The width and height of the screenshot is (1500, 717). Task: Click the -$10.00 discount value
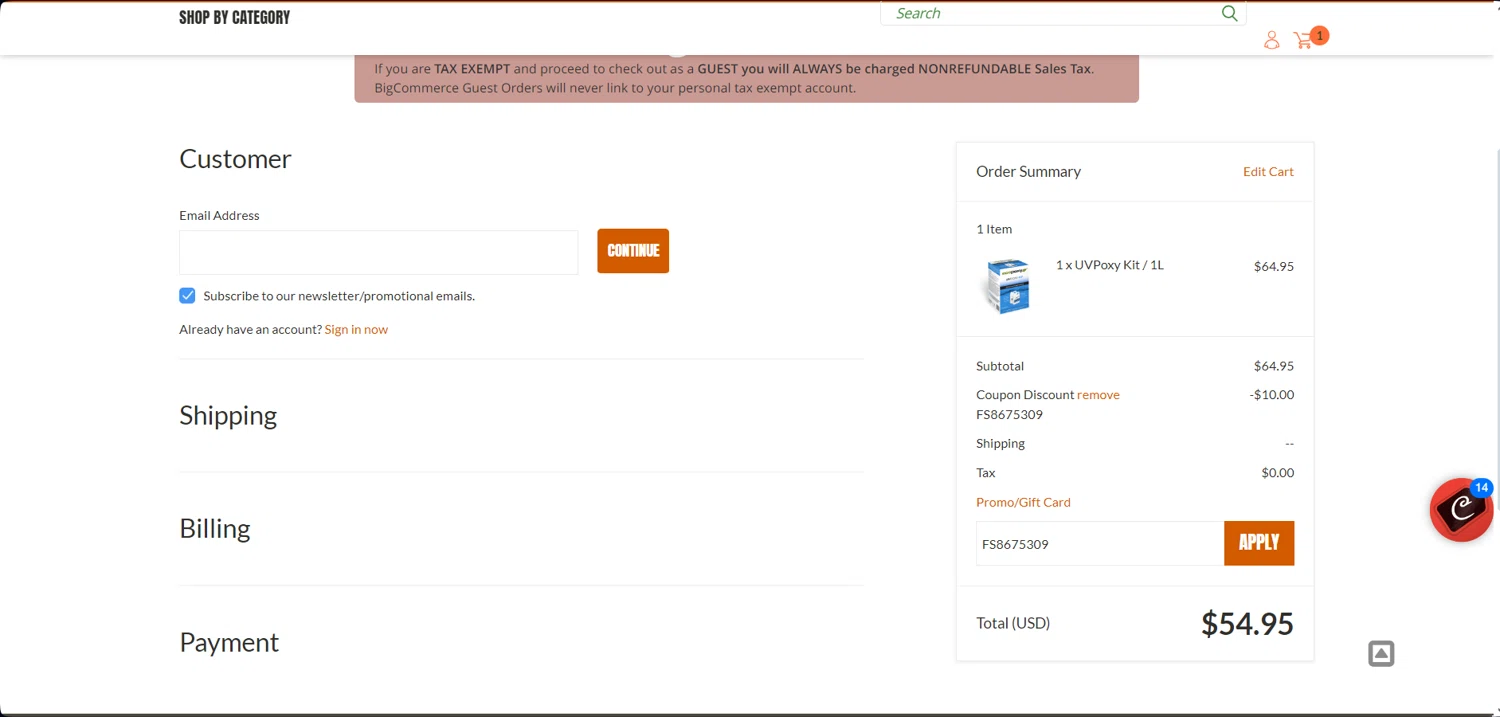(1271, 394)
